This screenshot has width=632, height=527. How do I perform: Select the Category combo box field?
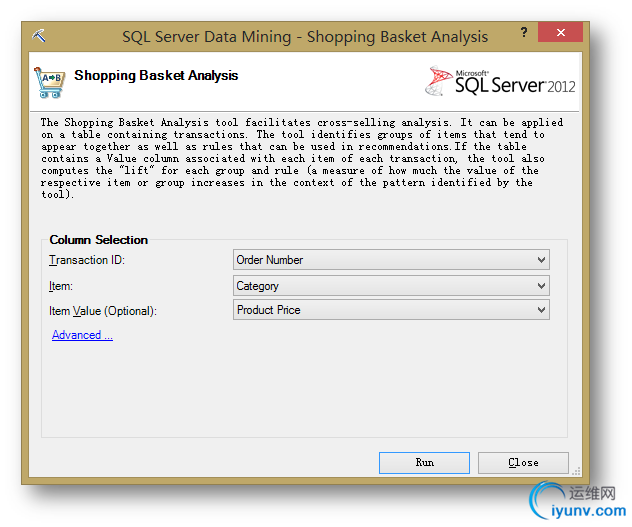click(391, 286)
